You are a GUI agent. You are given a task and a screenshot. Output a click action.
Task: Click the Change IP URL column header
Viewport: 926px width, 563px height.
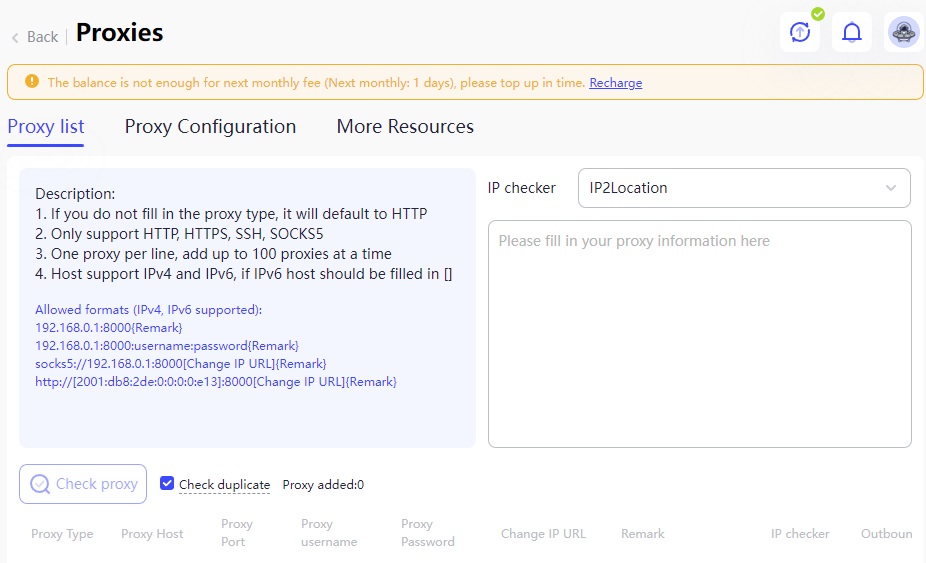point(543,533)
